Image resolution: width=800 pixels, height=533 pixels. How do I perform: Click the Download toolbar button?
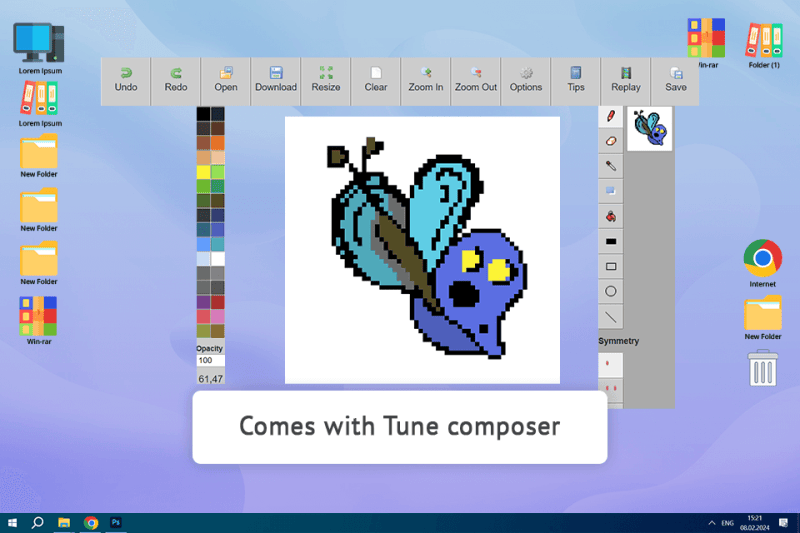(276, 81)
